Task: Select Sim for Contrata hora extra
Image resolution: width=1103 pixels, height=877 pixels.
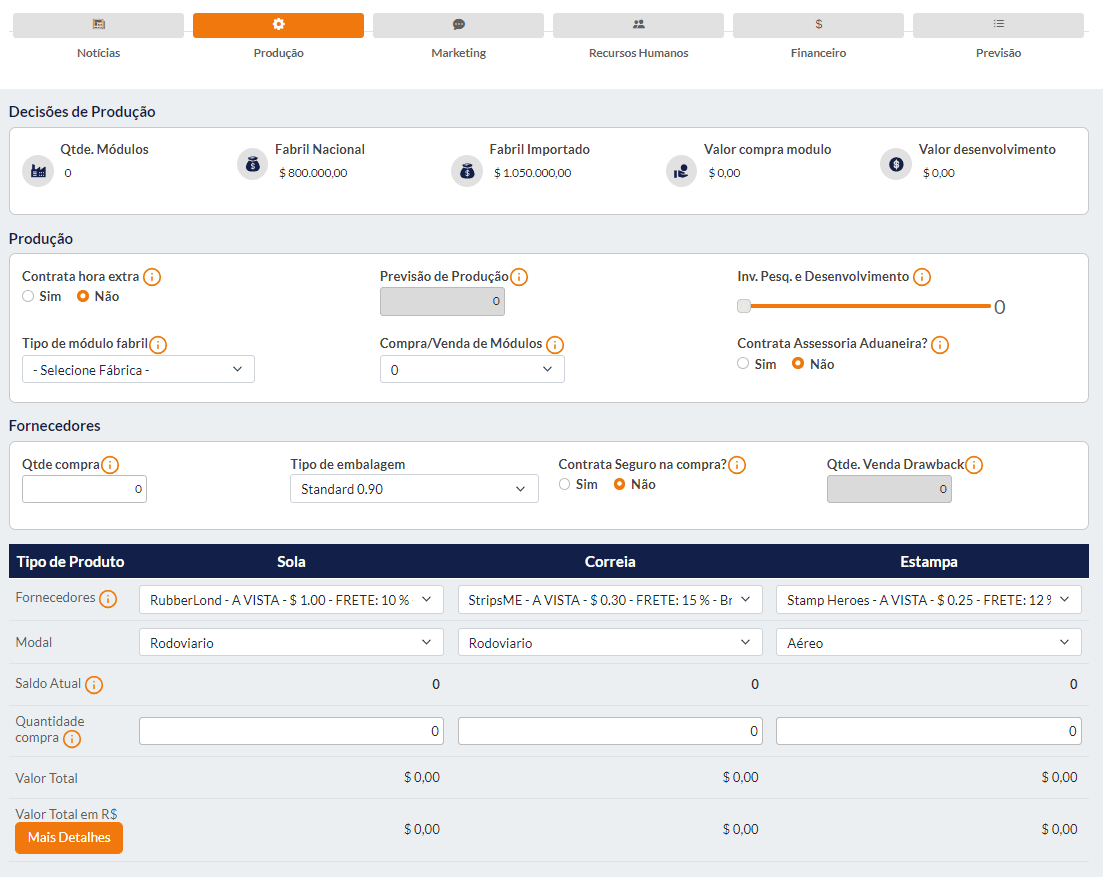Action: [29, 296]
